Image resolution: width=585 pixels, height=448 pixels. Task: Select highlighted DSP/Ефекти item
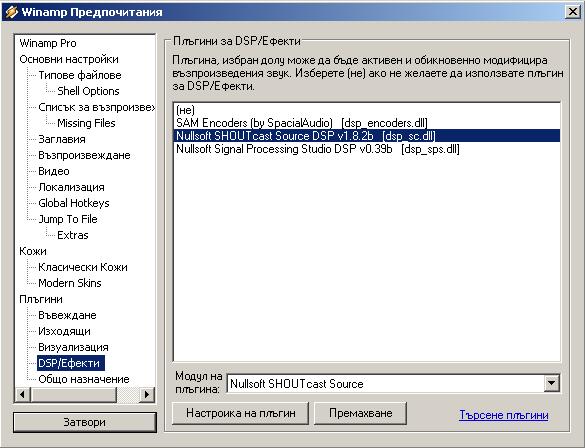[71, 363]
